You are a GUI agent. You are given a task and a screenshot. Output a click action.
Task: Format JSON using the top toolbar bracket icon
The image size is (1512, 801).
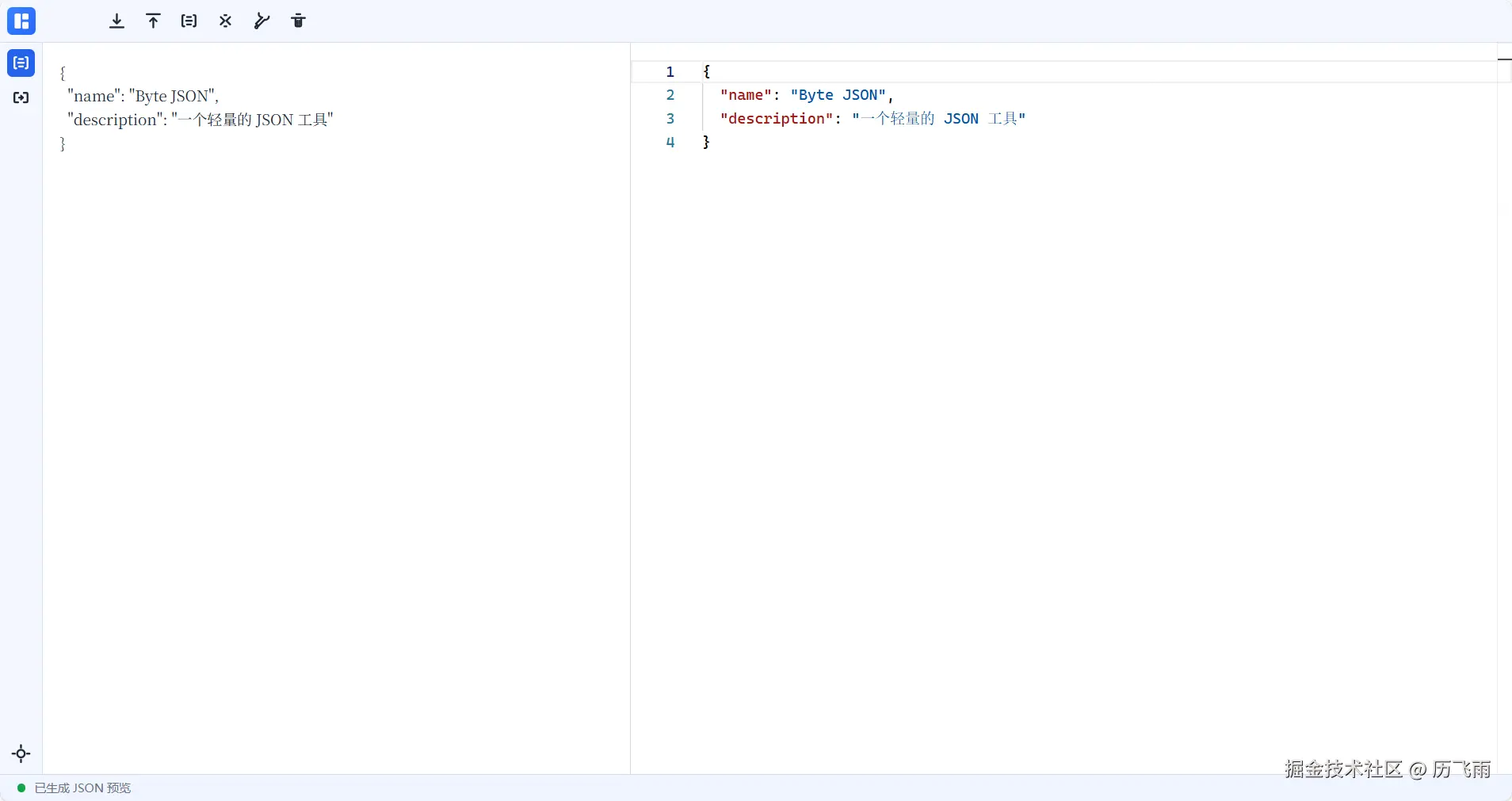click(x=189, y=21)
